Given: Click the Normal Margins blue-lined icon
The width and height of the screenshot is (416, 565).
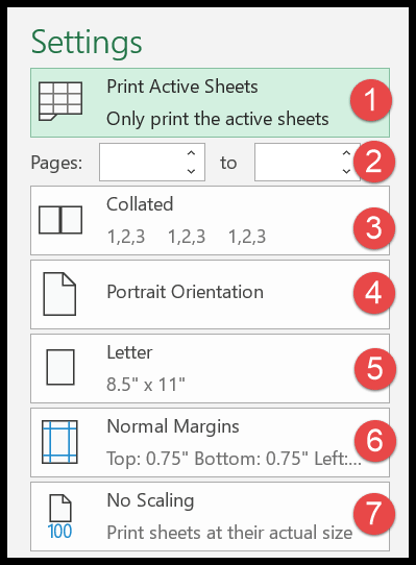Looking at the screenshot, I should (x=59, y=442).
